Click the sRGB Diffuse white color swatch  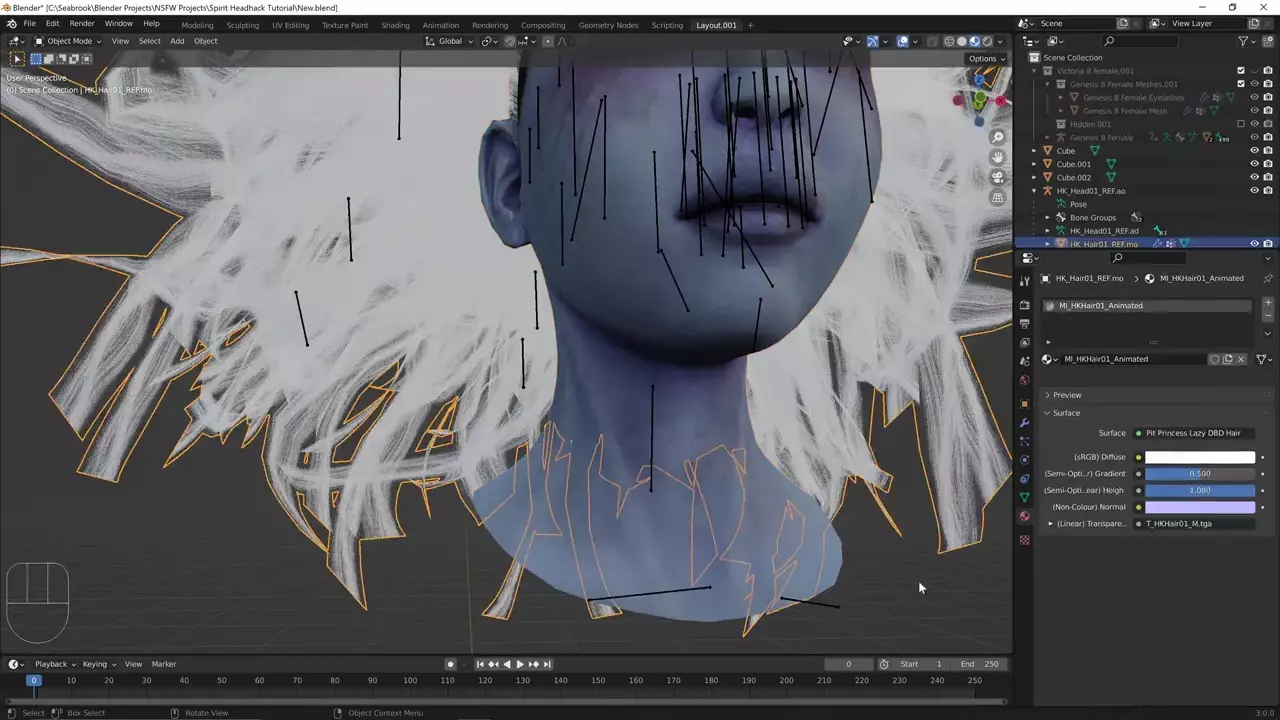click(1199, 457)
